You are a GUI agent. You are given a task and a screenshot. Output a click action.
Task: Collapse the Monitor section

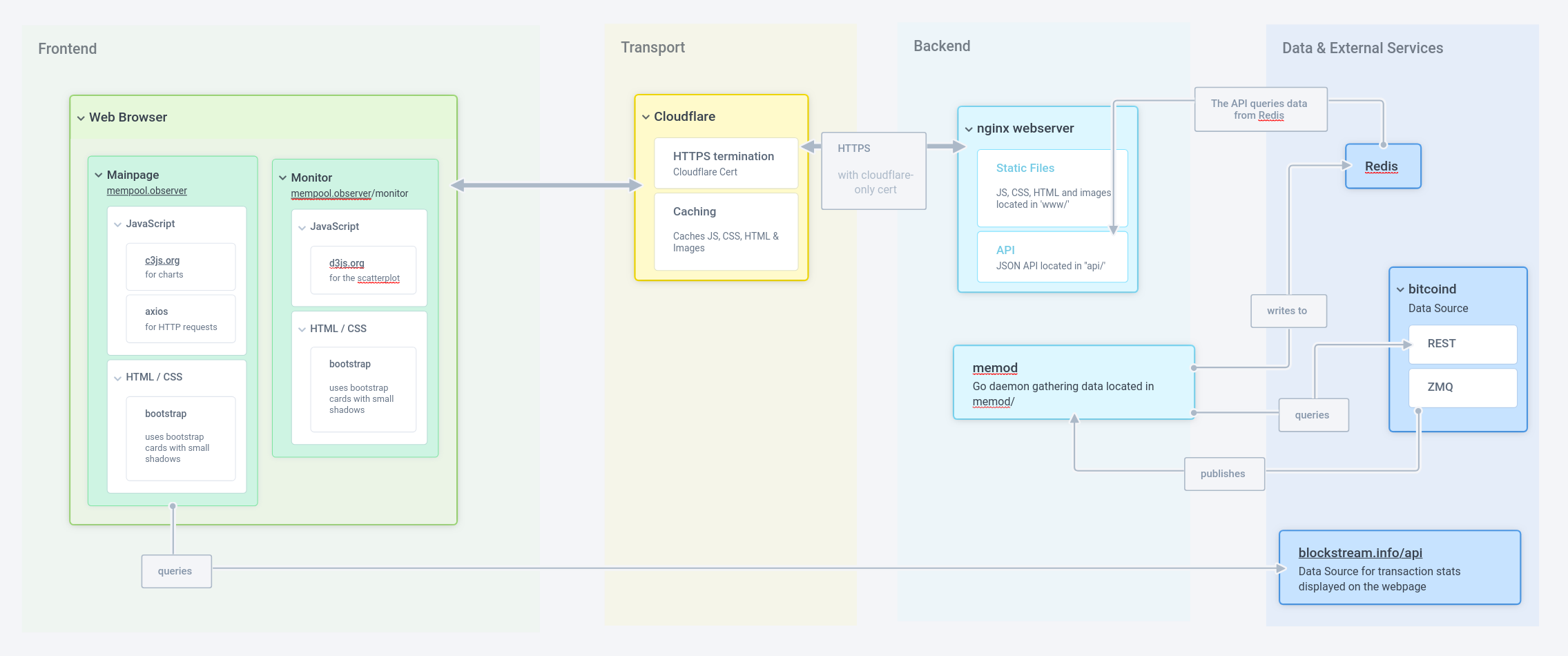click(282, 177)
